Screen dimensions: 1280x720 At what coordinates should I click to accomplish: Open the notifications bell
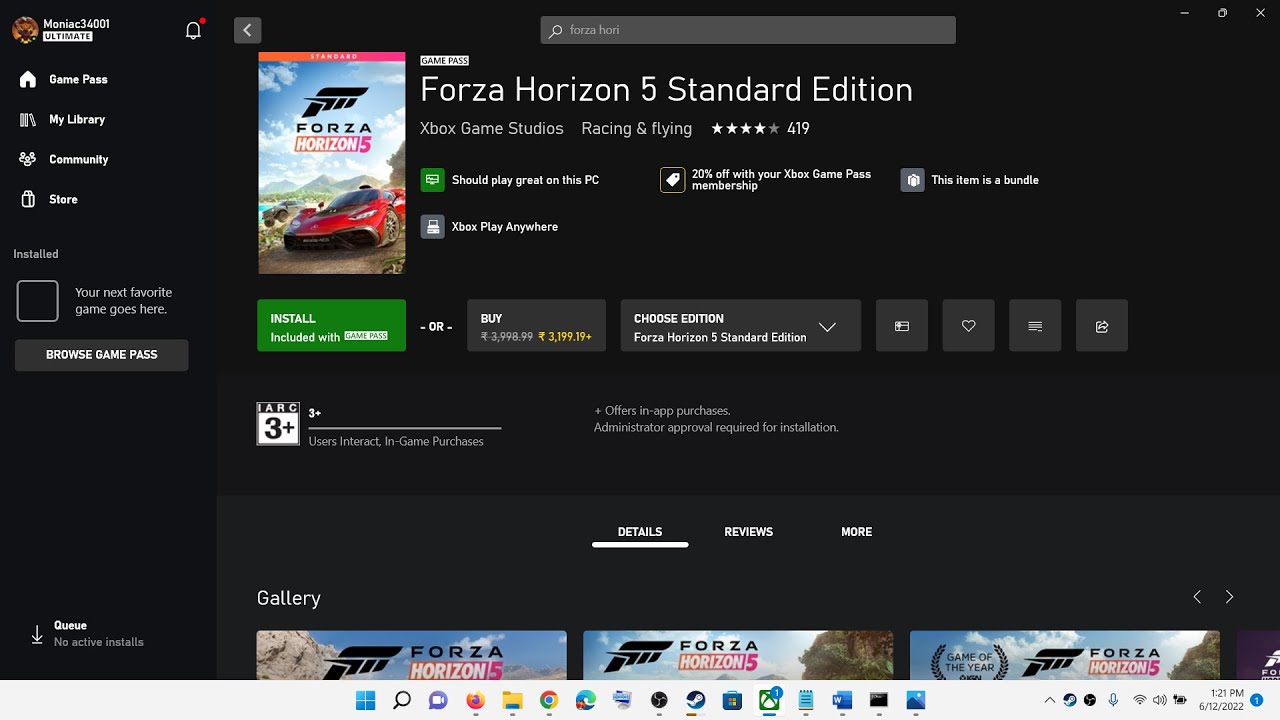click(x=194, y=30)
